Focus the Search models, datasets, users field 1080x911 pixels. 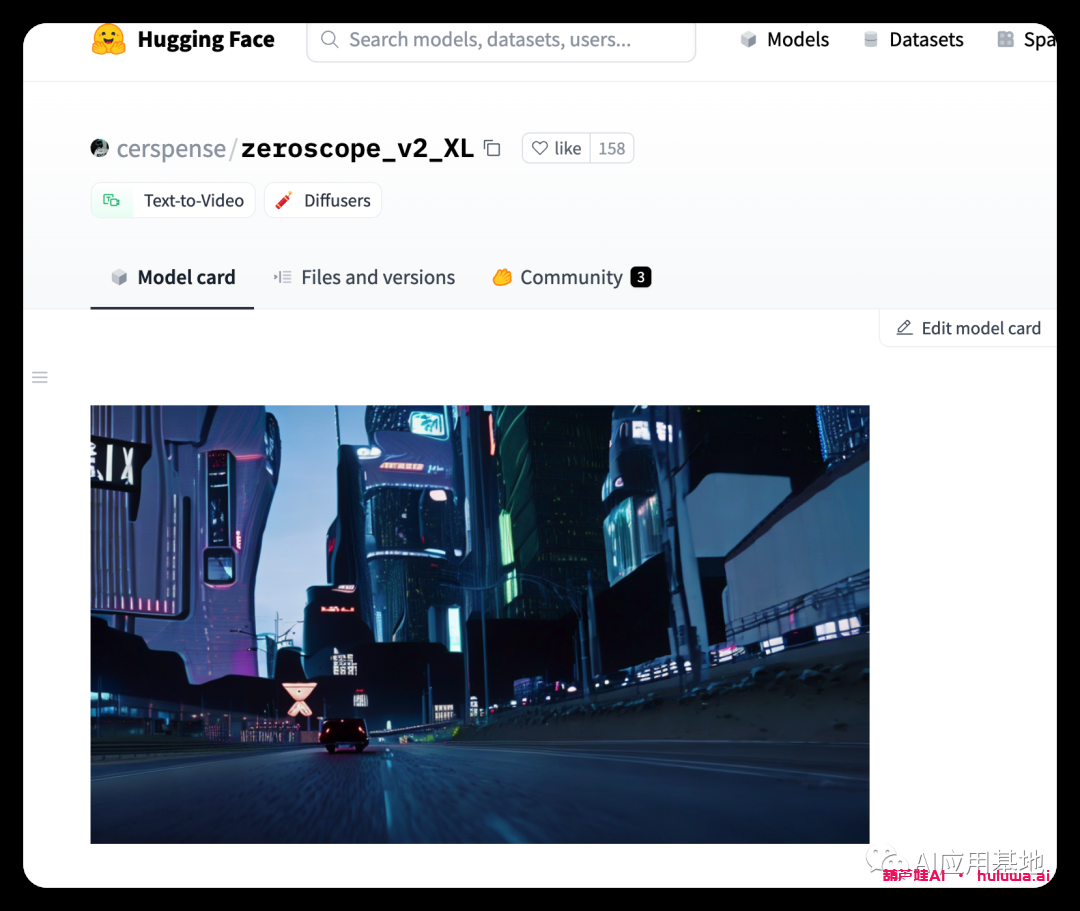(501, 40)
